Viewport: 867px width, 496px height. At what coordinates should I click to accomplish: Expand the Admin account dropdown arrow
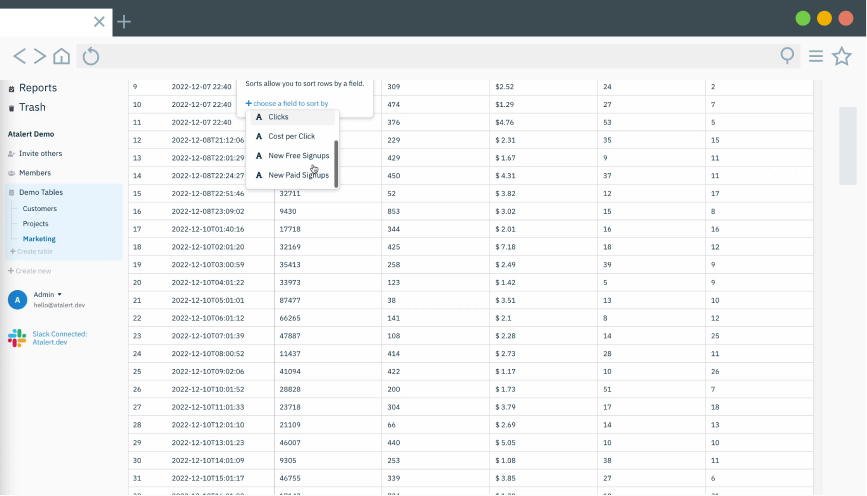59,295
